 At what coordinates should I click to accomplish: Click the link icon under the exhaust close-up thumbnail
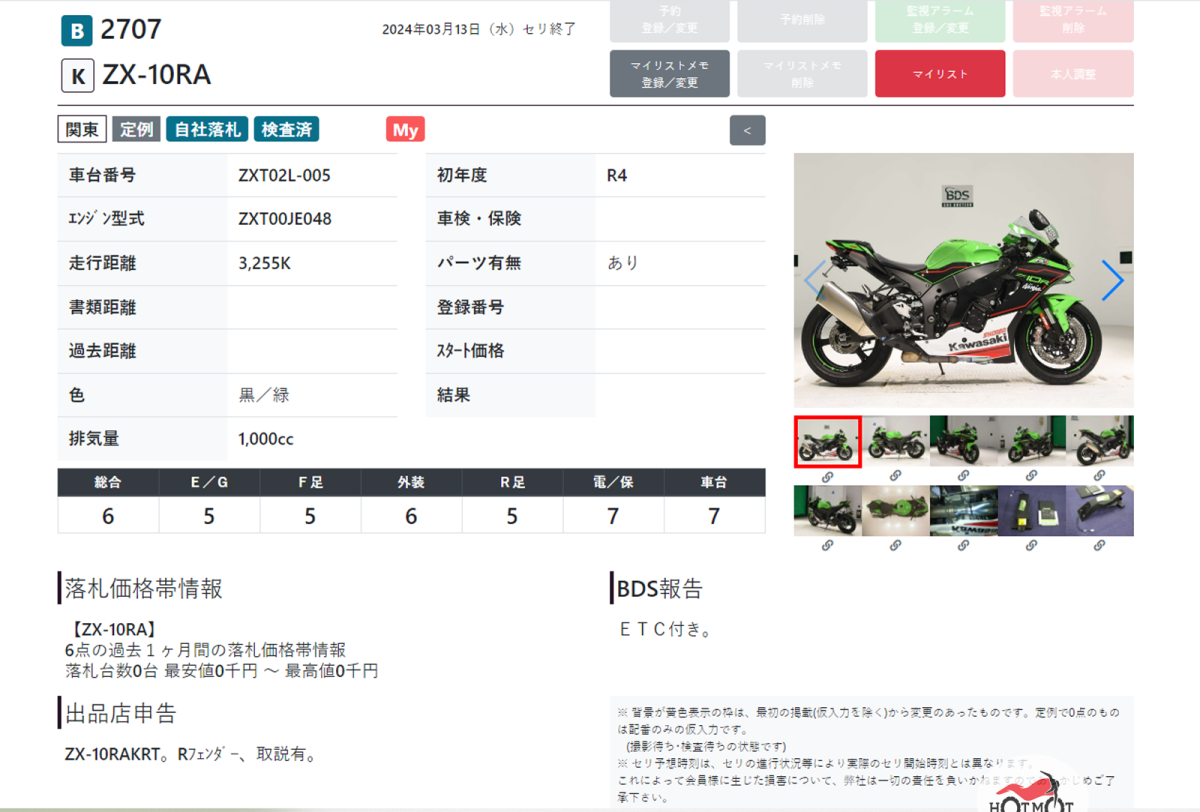coord(964,546)
